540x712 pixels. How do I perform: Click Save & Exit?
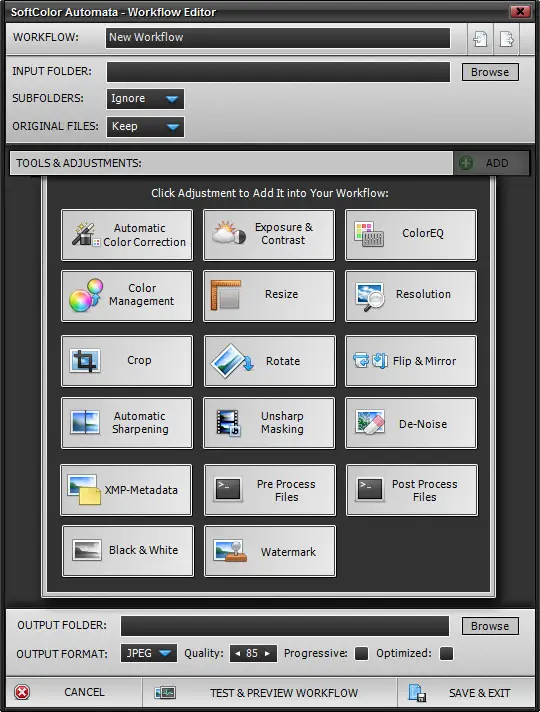pyautogui.click(x=466, y=693)
